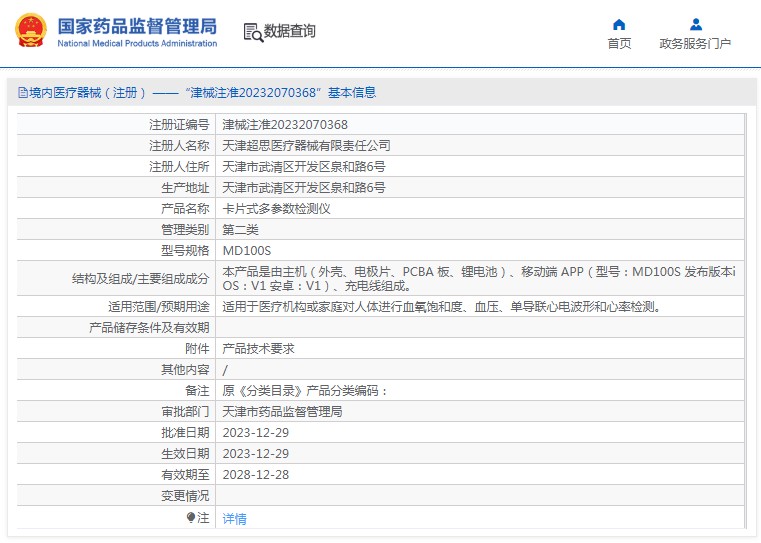Click the national emblem logo

31,30
